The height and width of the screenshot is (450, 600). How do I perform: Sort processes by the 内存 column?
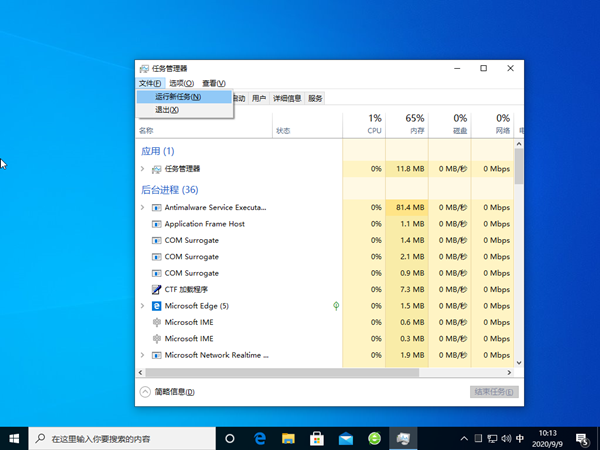[x=414, y=124]
